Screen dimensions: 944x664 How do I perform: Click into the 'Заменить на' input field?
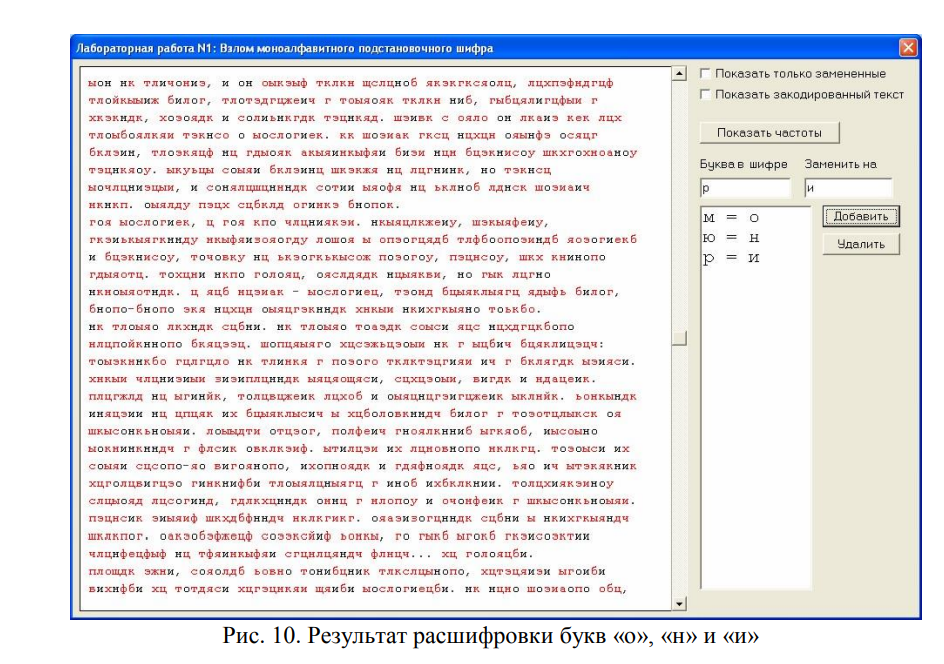pyautogui.click(x=847, y=187)
